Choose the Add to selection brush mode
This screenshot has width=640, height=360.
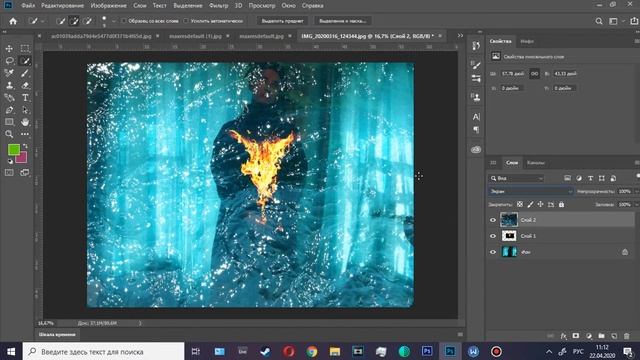pyautogui.click(x=74, y=21)
